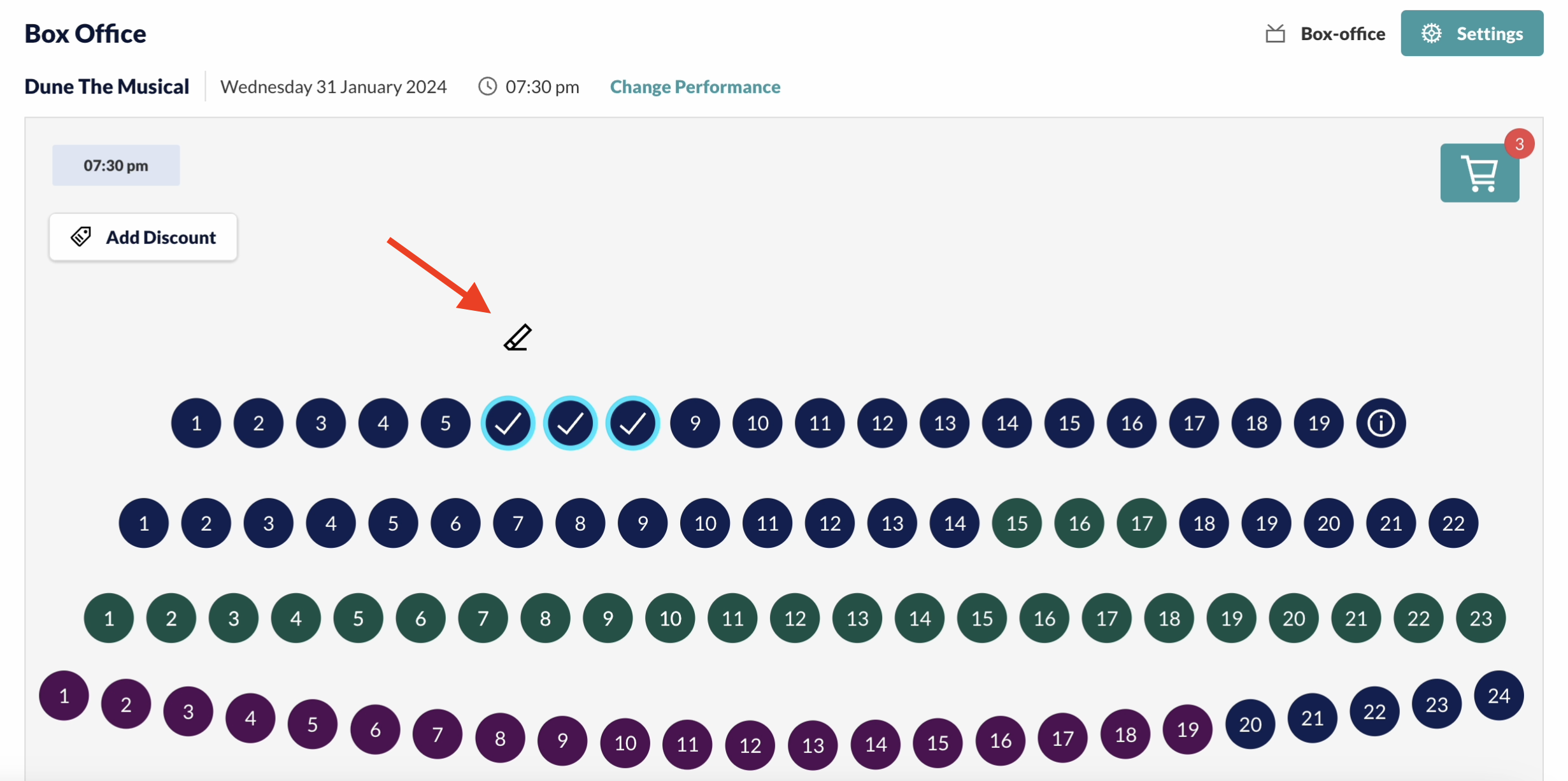Select the 07:30 pm performance time tab
The height and width of the screenshot is (781, 1568).
pyautogui.click(x=116, y=166)
